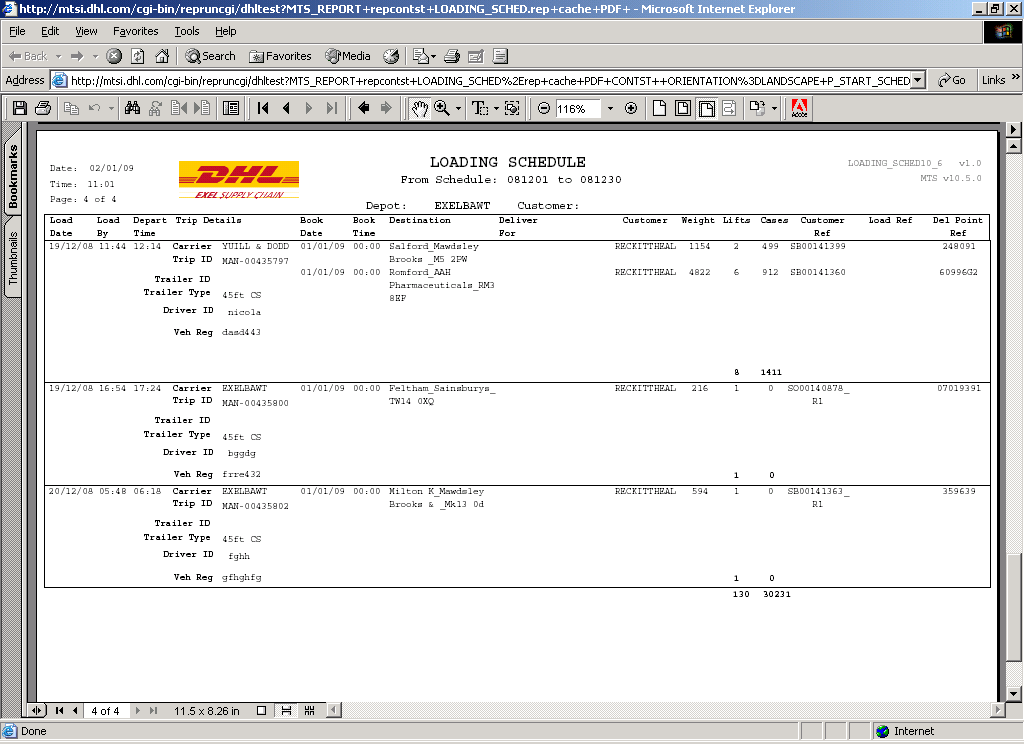This screenshot has height=744, width=1024.
Task: Expand the Zoom tool options arrow
Action: (x=458, y=108)
